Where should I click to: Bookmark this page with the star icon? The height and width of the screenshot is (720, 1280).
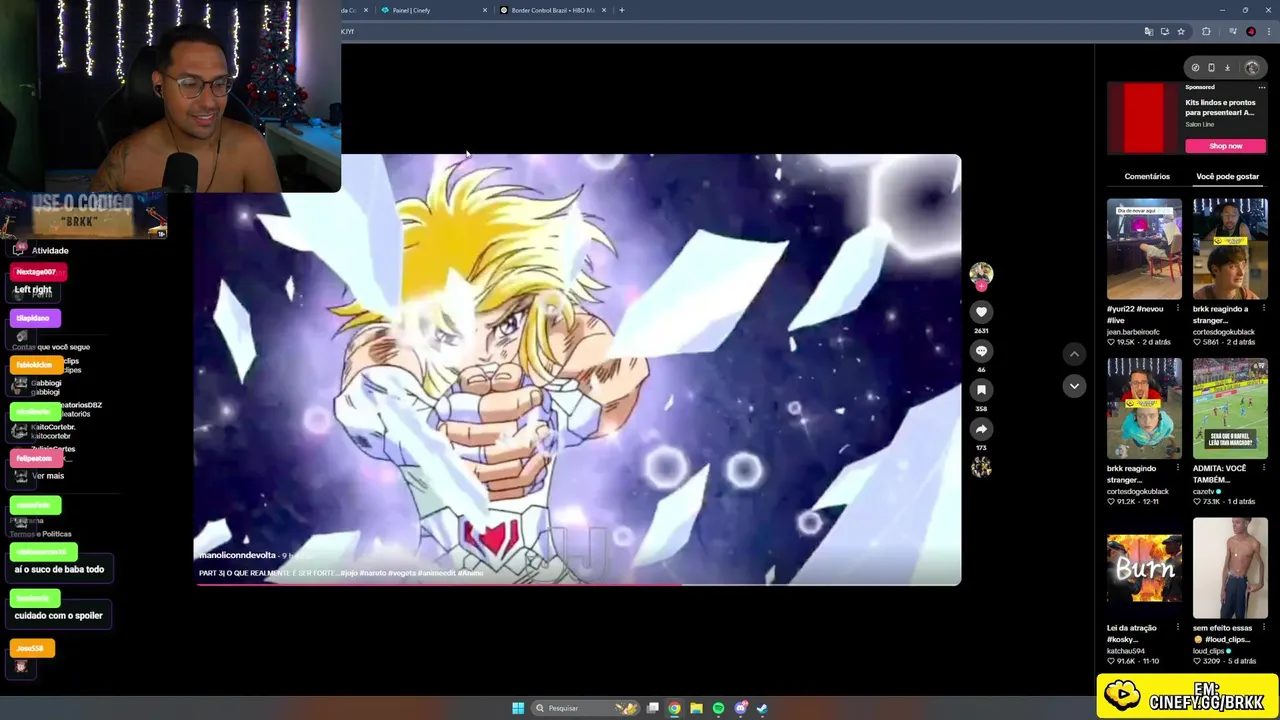pyautogui.click(x=1181, y=31)
